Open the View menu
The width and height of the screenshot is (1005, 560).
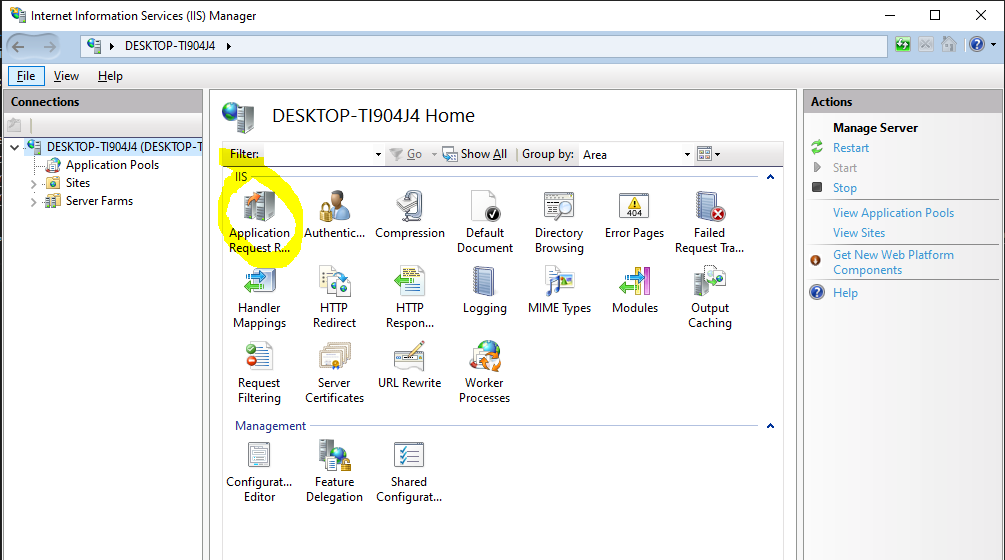point(66,76)
